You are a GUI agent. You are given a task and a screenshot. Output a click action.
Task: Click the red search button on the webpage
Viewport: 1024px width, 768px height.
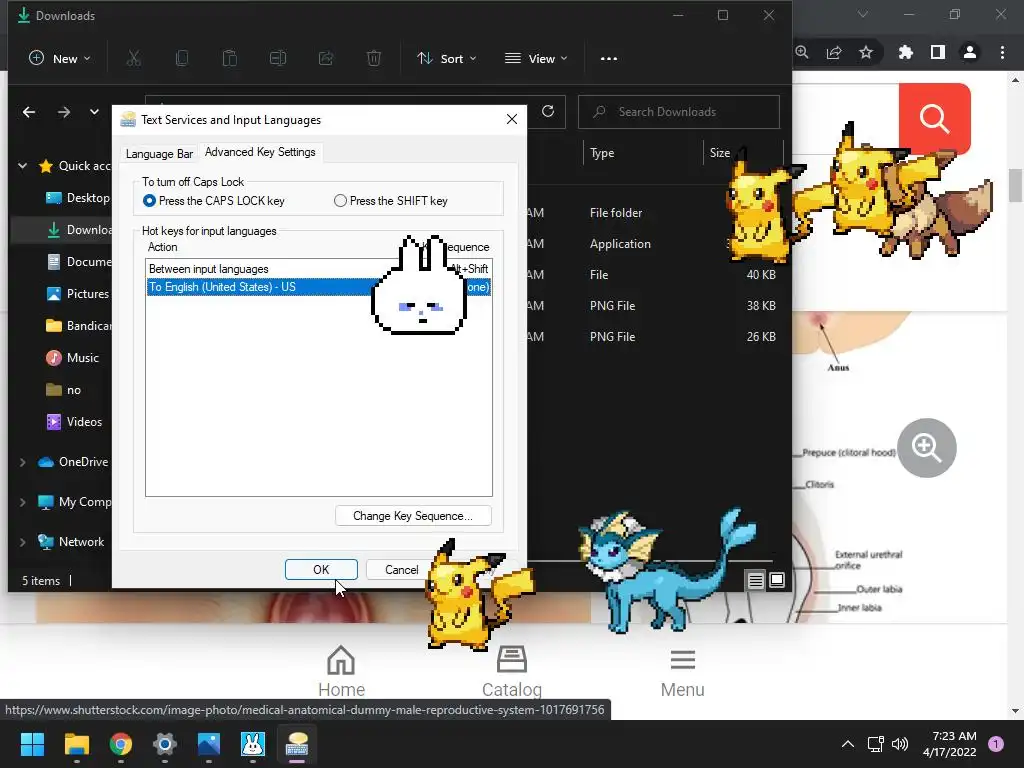pyautogui.click(x=935, y=119)
